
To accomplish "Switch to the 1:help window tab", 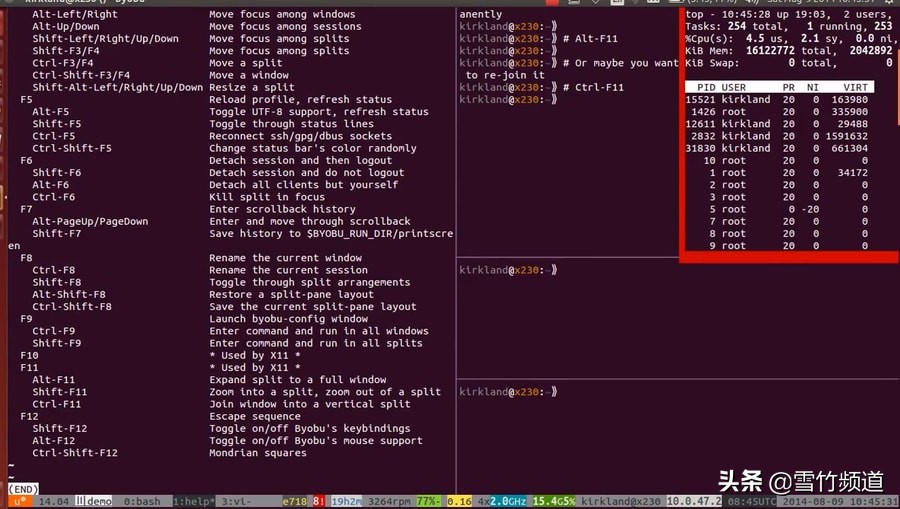I will point(192,502).
